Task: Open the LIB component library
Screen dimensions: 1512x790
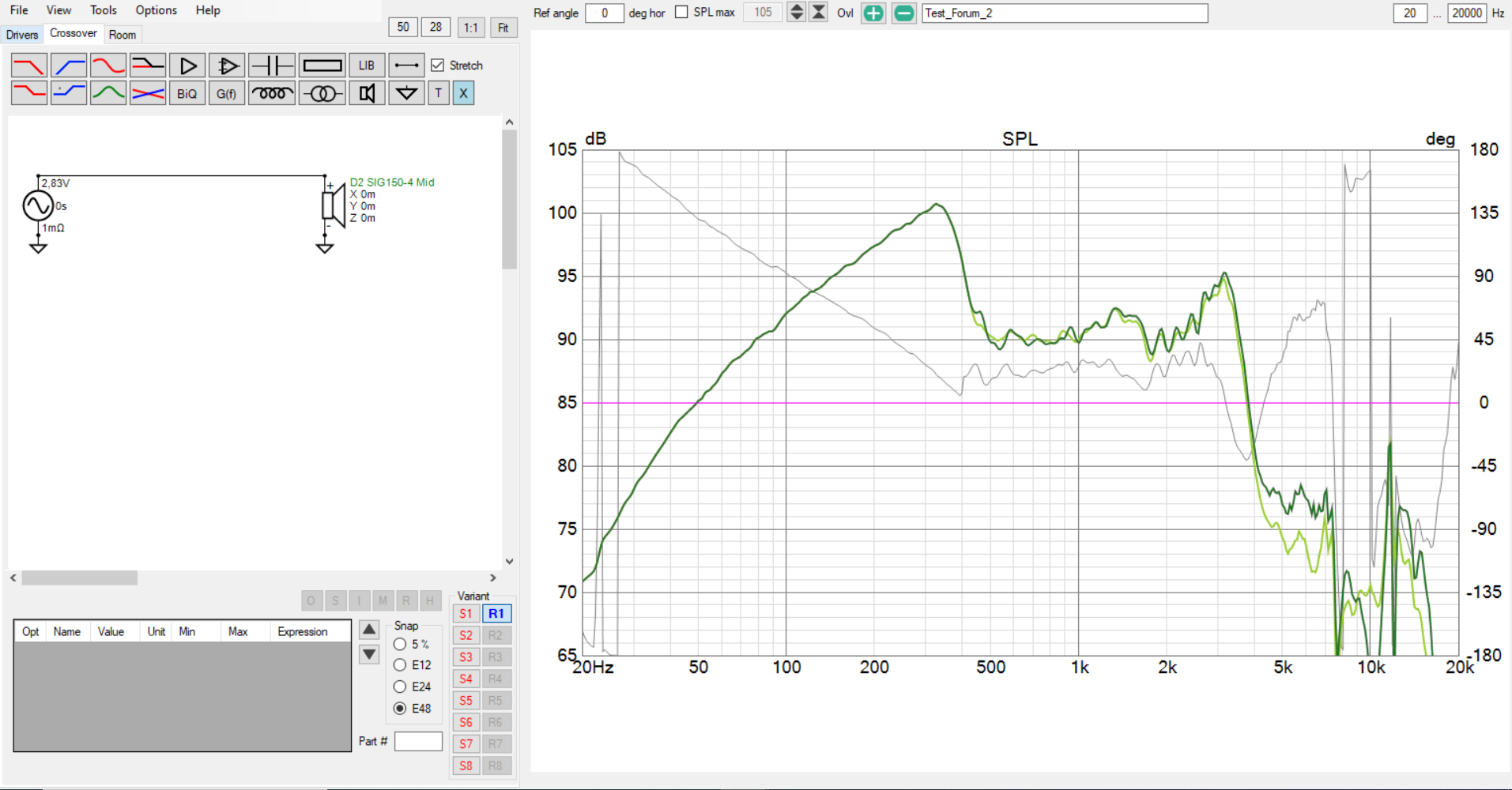Action: [x=367, y=65]
